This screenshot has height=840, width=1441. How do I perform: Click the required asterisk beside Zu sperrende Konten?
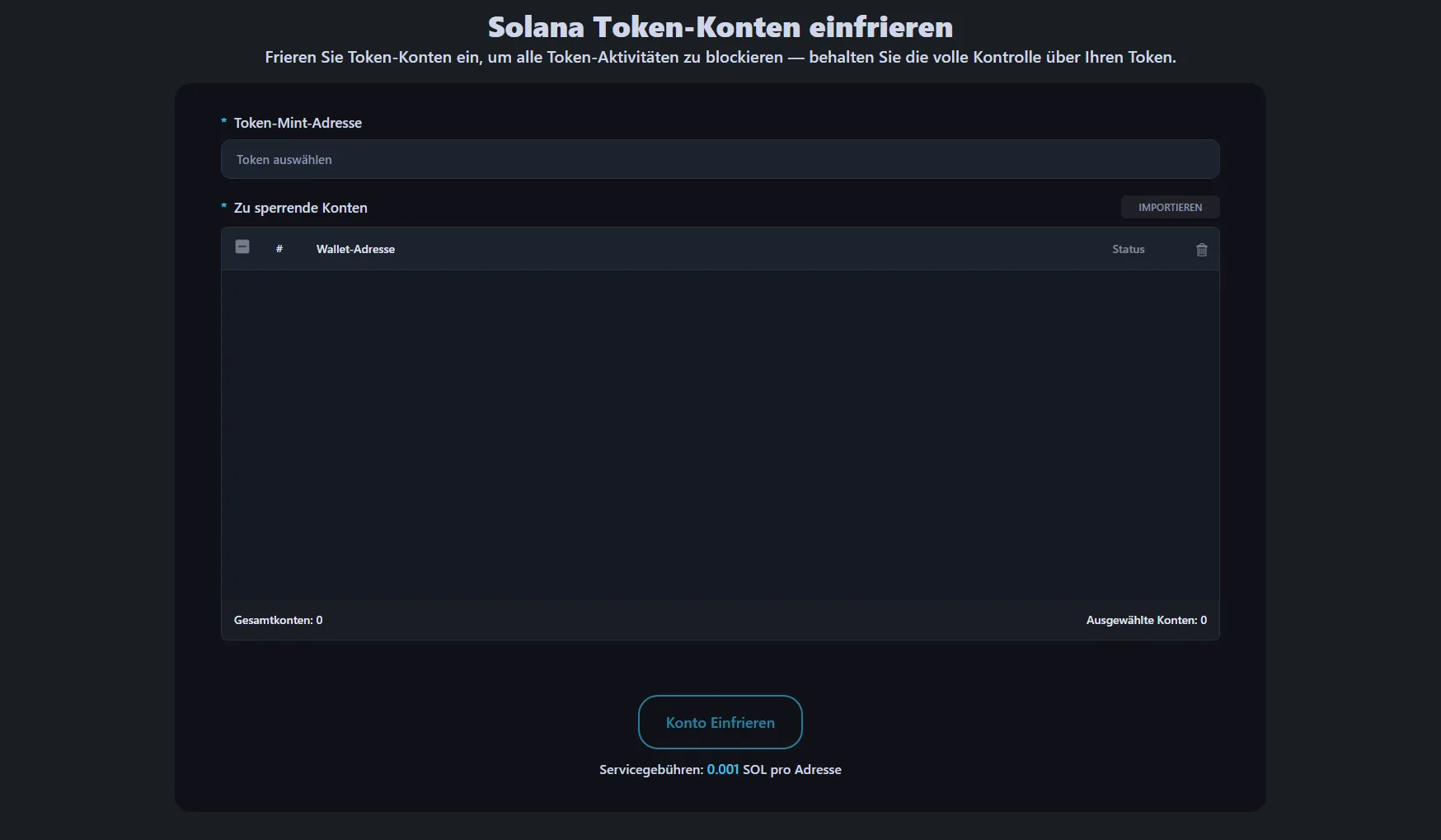pyautogui.click(x=223, y=207)
